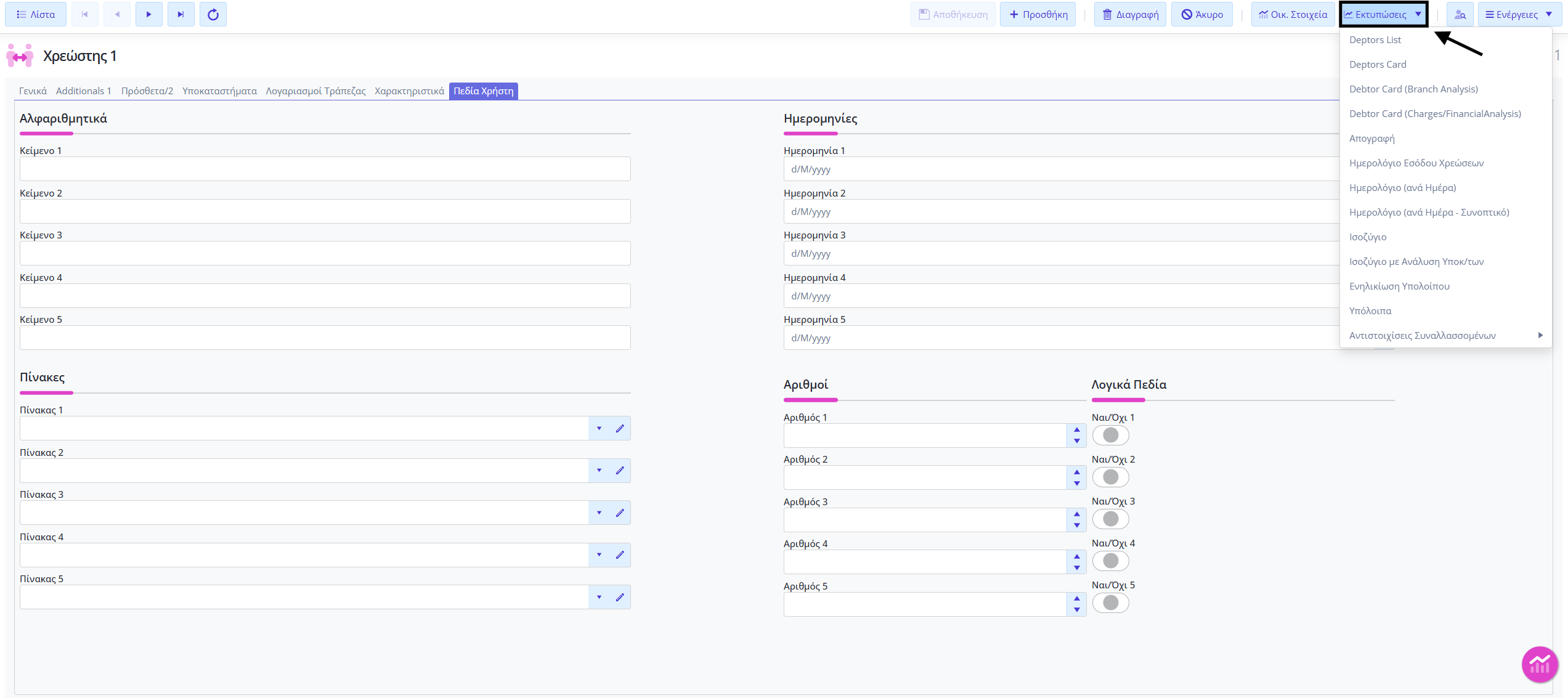Focus the Ημερομηνία 5 date field
The height and width of the screenshot is (698, 1568).
tap(1061, 338)
